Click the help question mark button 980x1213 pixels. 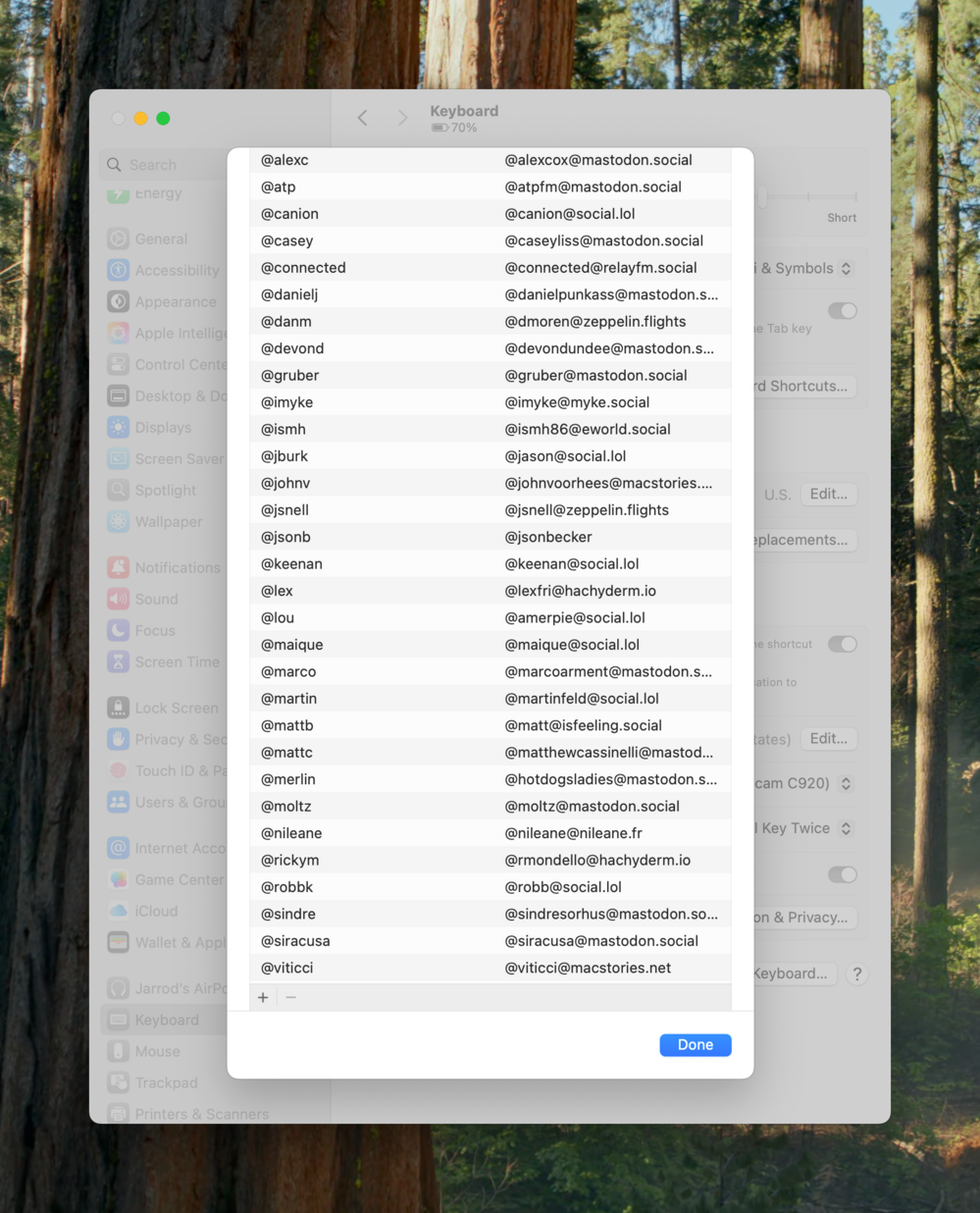[x=857, y=974]
